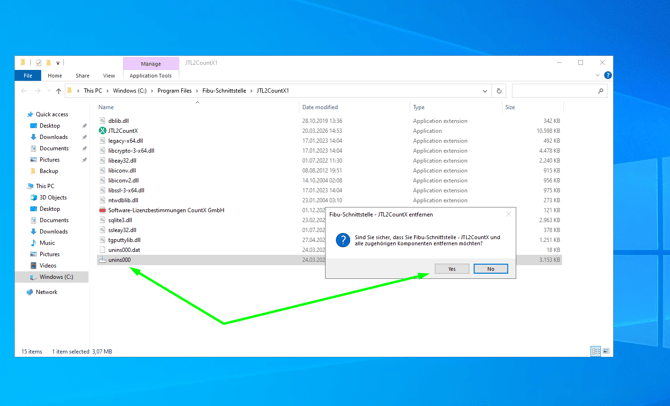Image resolution: width=670 pixels, height=406 pixels.
Task: Click the Network icon in sidebar
Action: point(30,292)
